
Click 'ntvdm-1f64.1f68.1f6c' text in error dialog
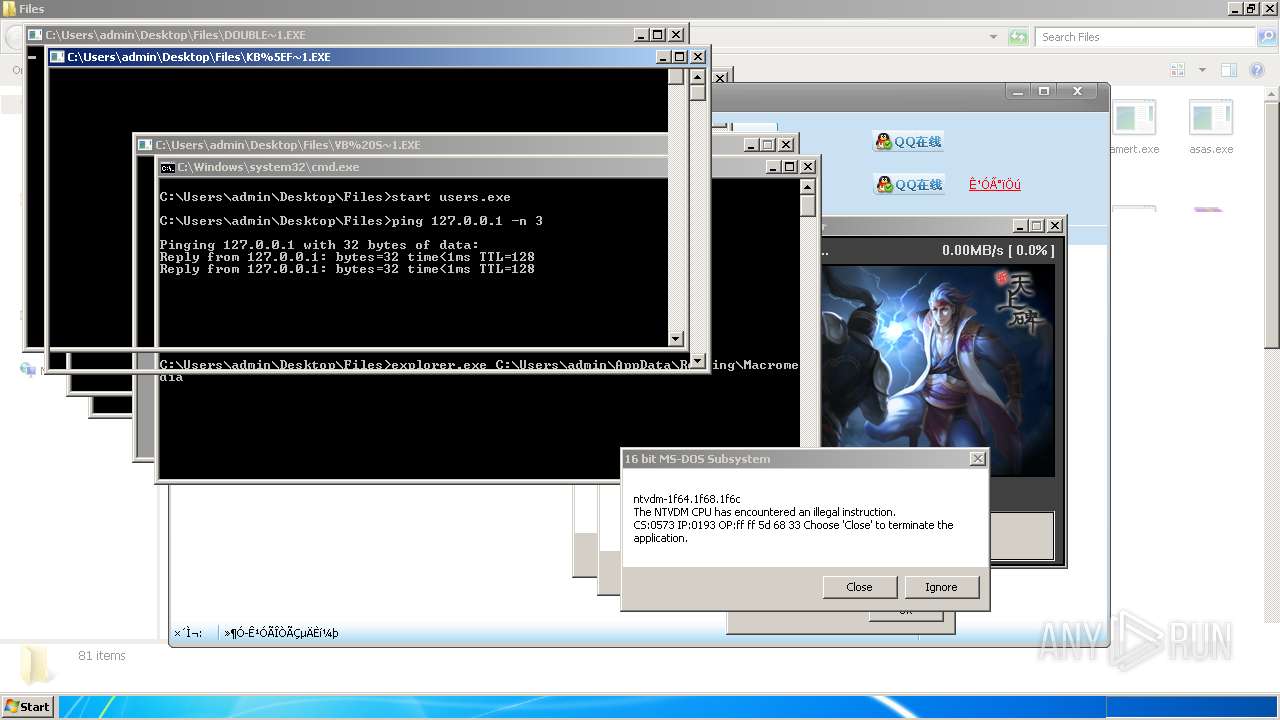click(x=687, y=499)
